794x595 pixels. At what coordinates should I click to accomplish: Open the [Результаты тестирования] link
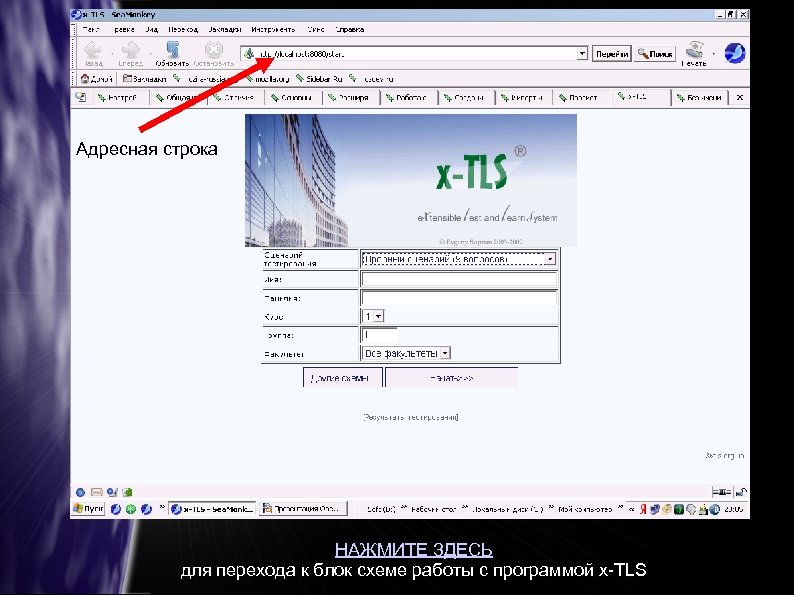pos(411,417)
